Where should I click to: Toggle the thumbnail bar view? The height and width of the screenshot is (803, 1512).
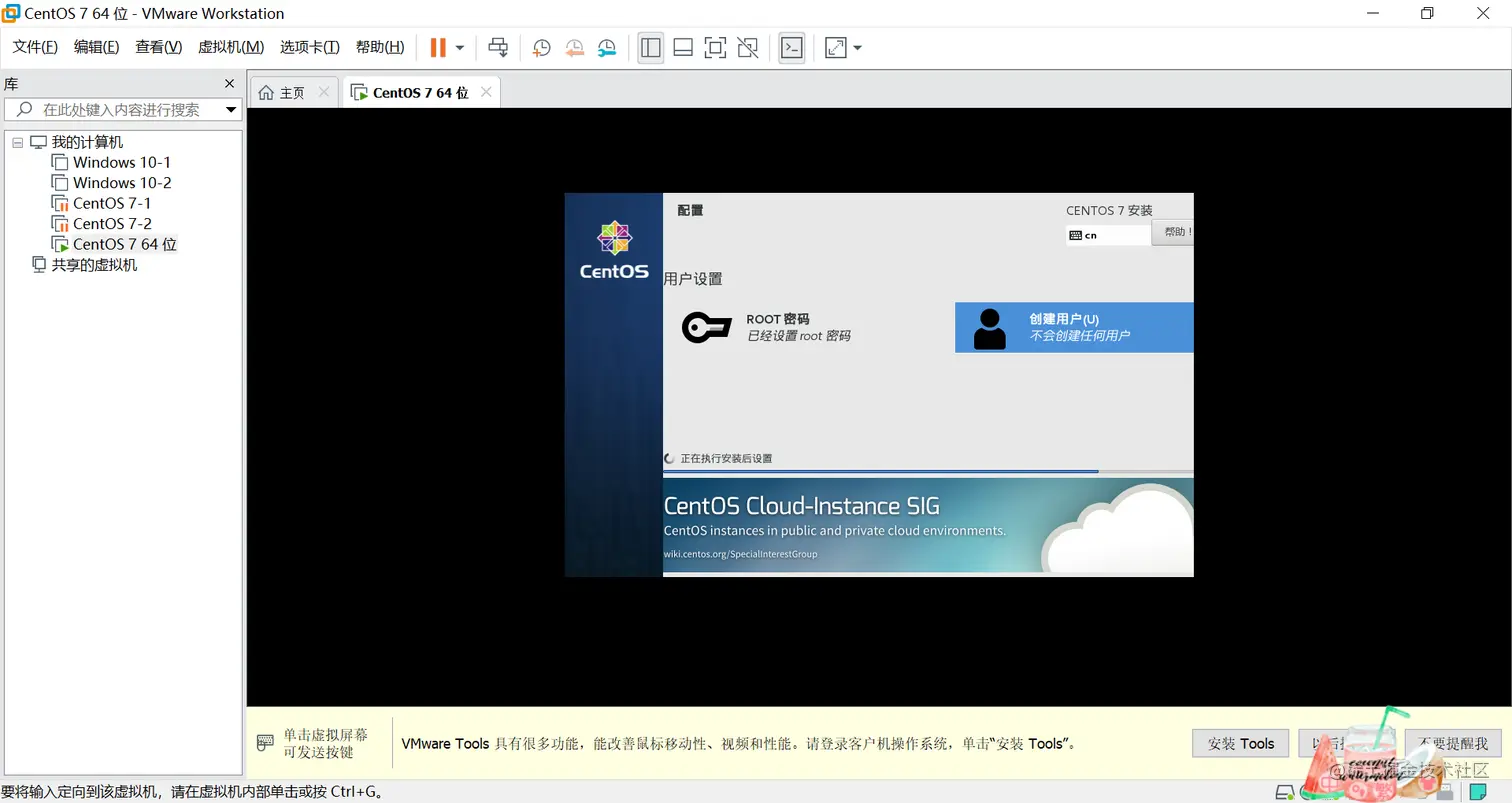[x=683, y=47]
